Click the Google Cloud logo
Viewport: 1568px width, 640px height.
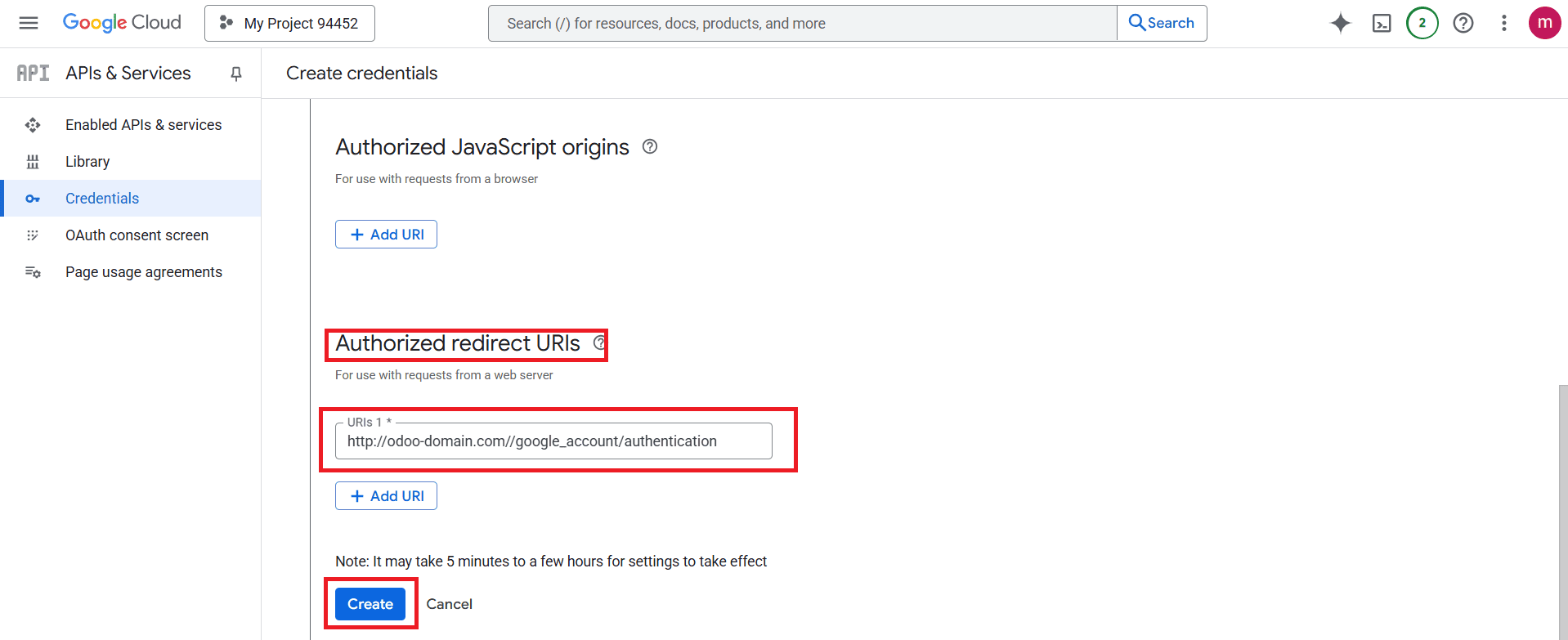tap(122, 23)
